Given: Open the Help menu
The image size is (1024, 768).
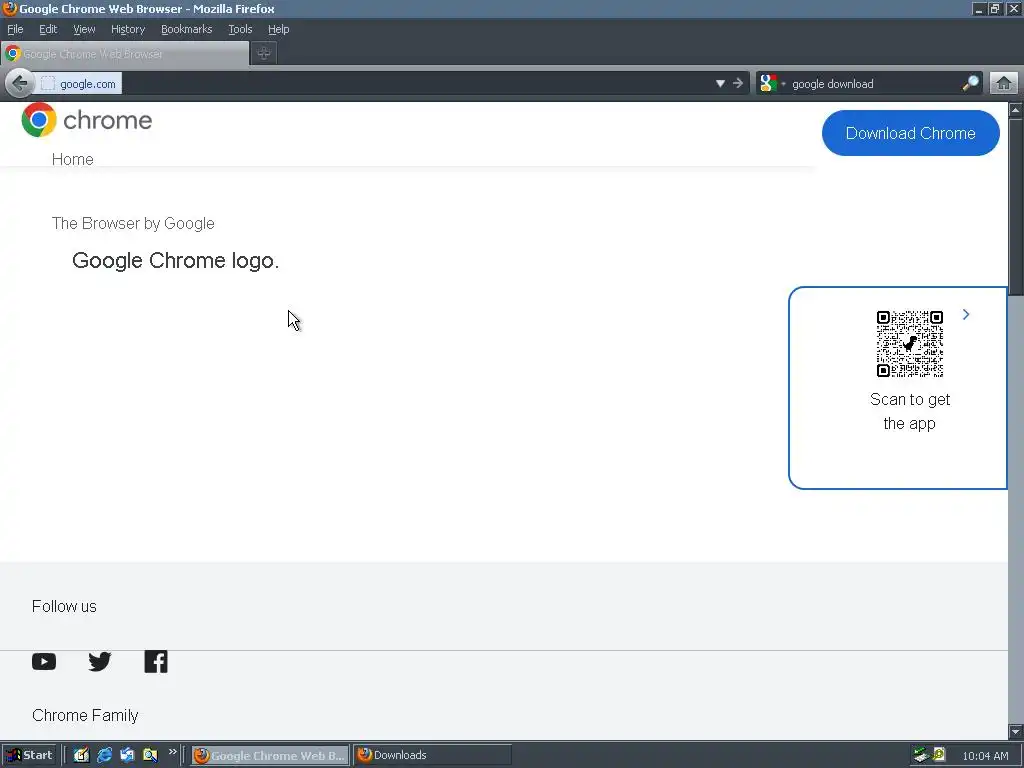Looking at the screenshot, I should 278,29.
